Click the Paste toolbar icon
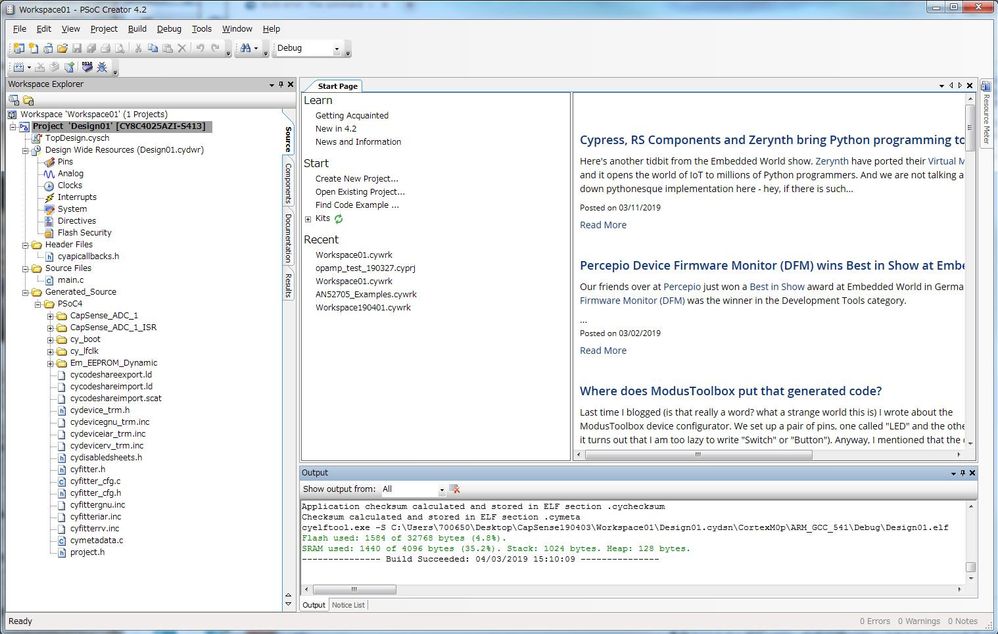The height and width of the screenshot is (634, 998). (167, 48)
